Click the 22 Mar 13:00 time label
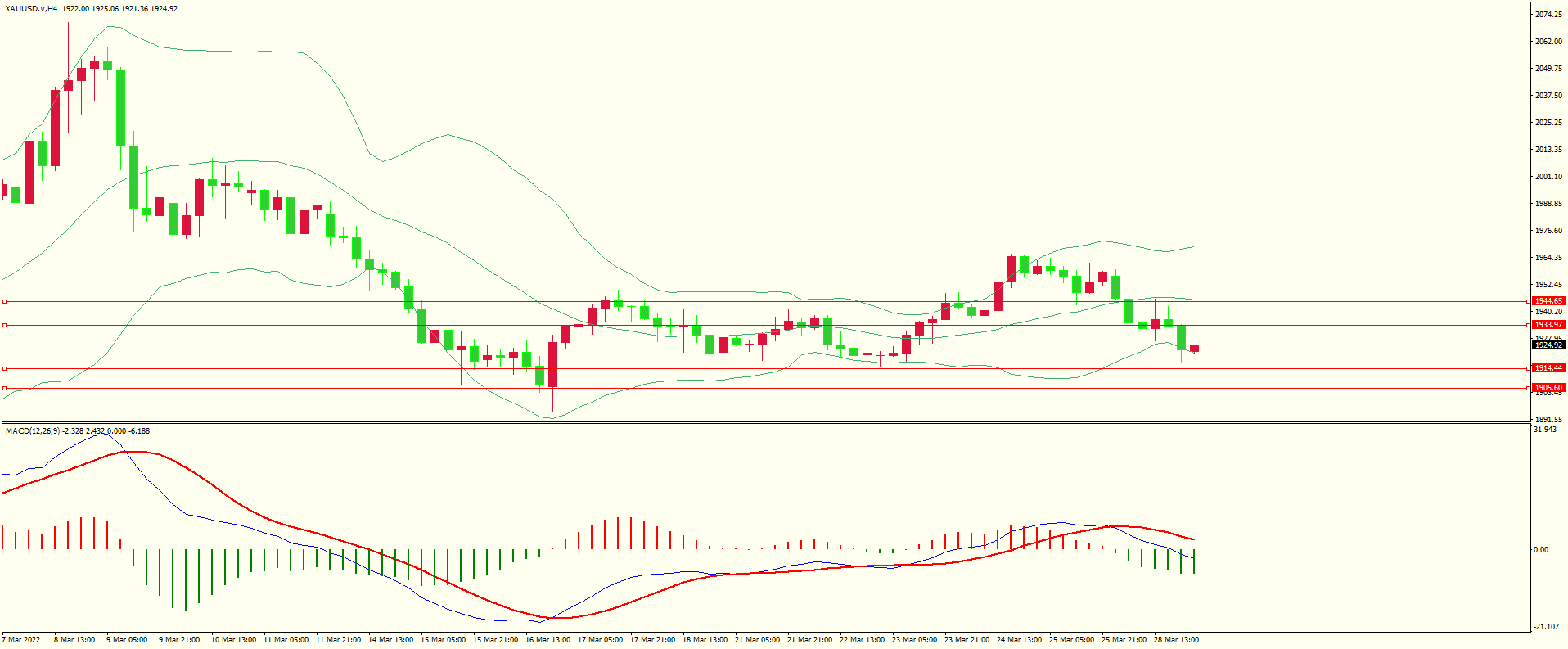Image resolution: width=1568 pixels, height=649 pixels. (862, 640)
